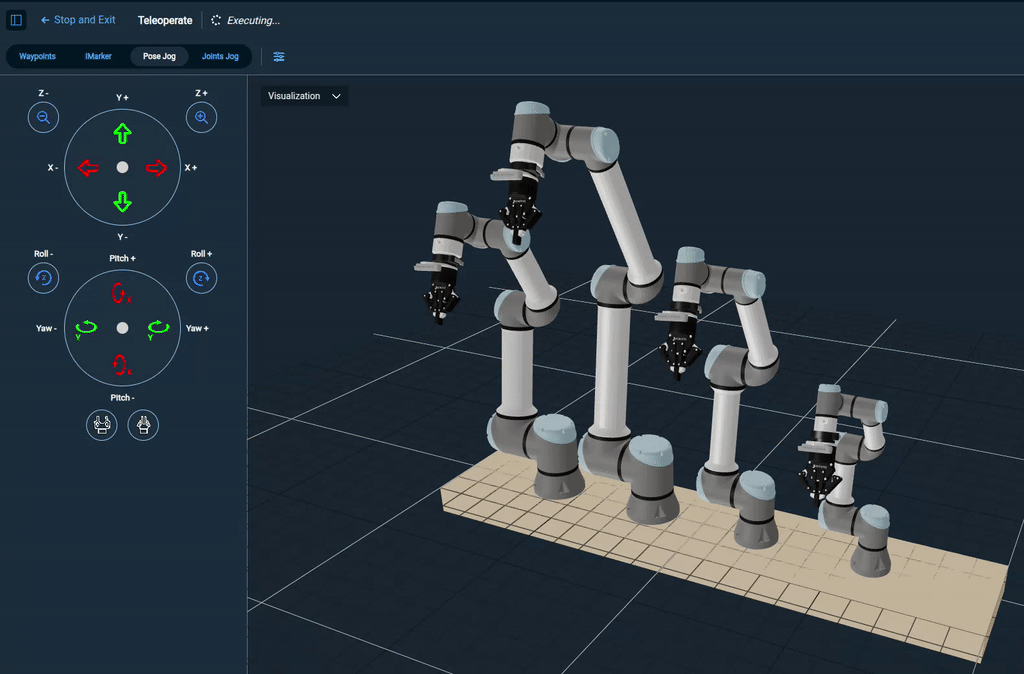Open the Joints Jog tab

coord(220,56)
